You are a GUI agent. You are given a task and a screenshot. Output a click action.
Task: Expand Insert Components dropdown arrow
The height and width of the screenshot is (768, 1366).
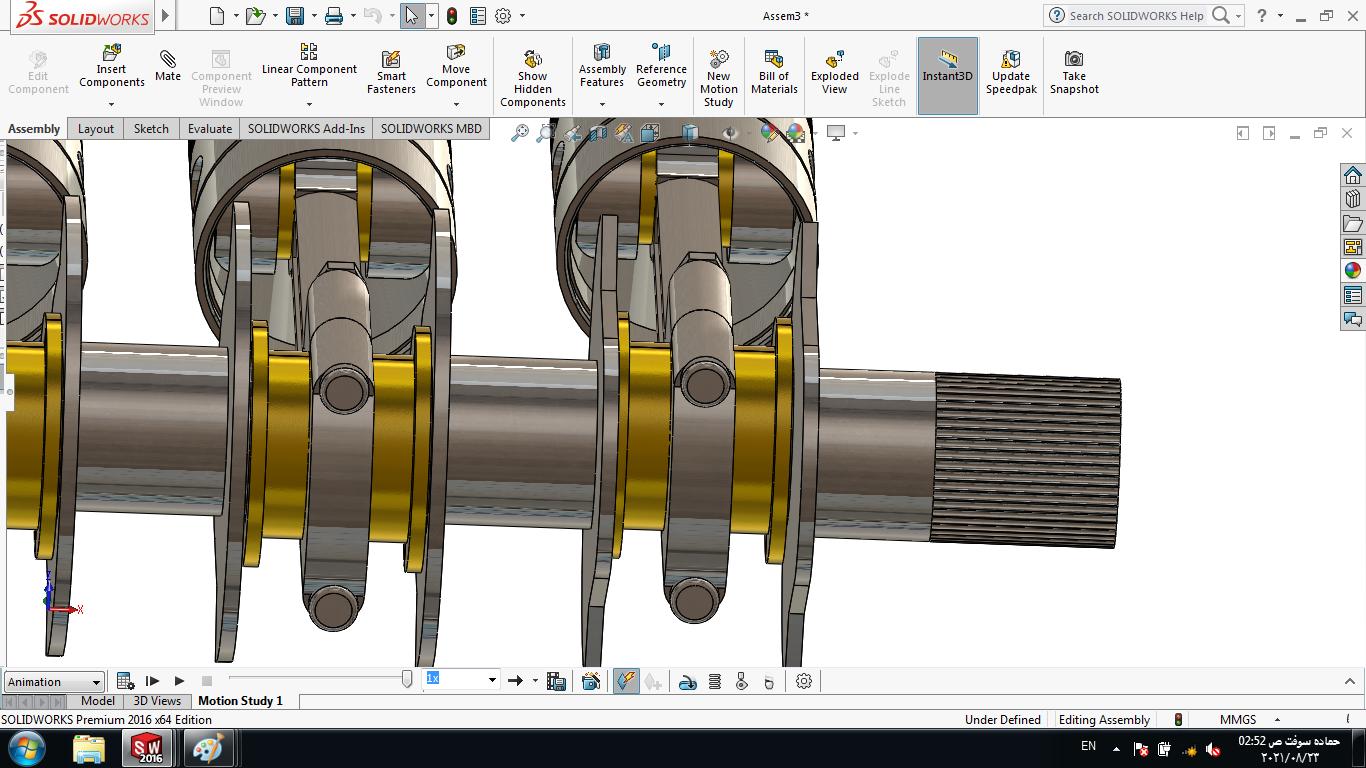coord(112,104)
